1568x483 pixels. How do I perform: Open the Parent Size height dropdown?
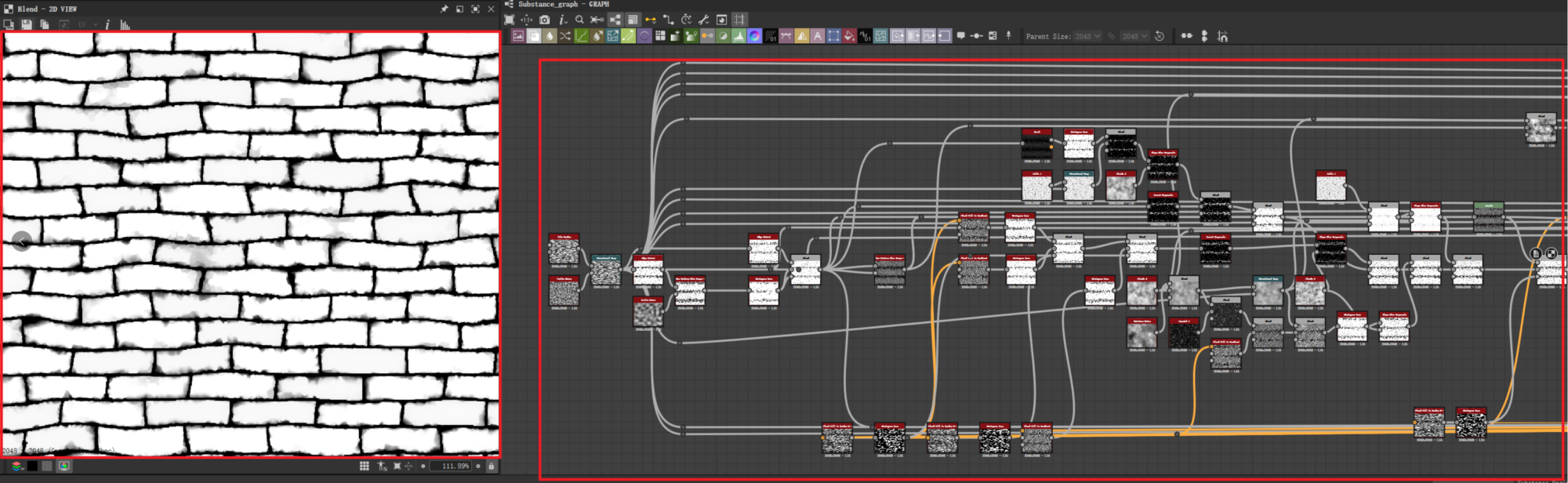click(1134, 36)
